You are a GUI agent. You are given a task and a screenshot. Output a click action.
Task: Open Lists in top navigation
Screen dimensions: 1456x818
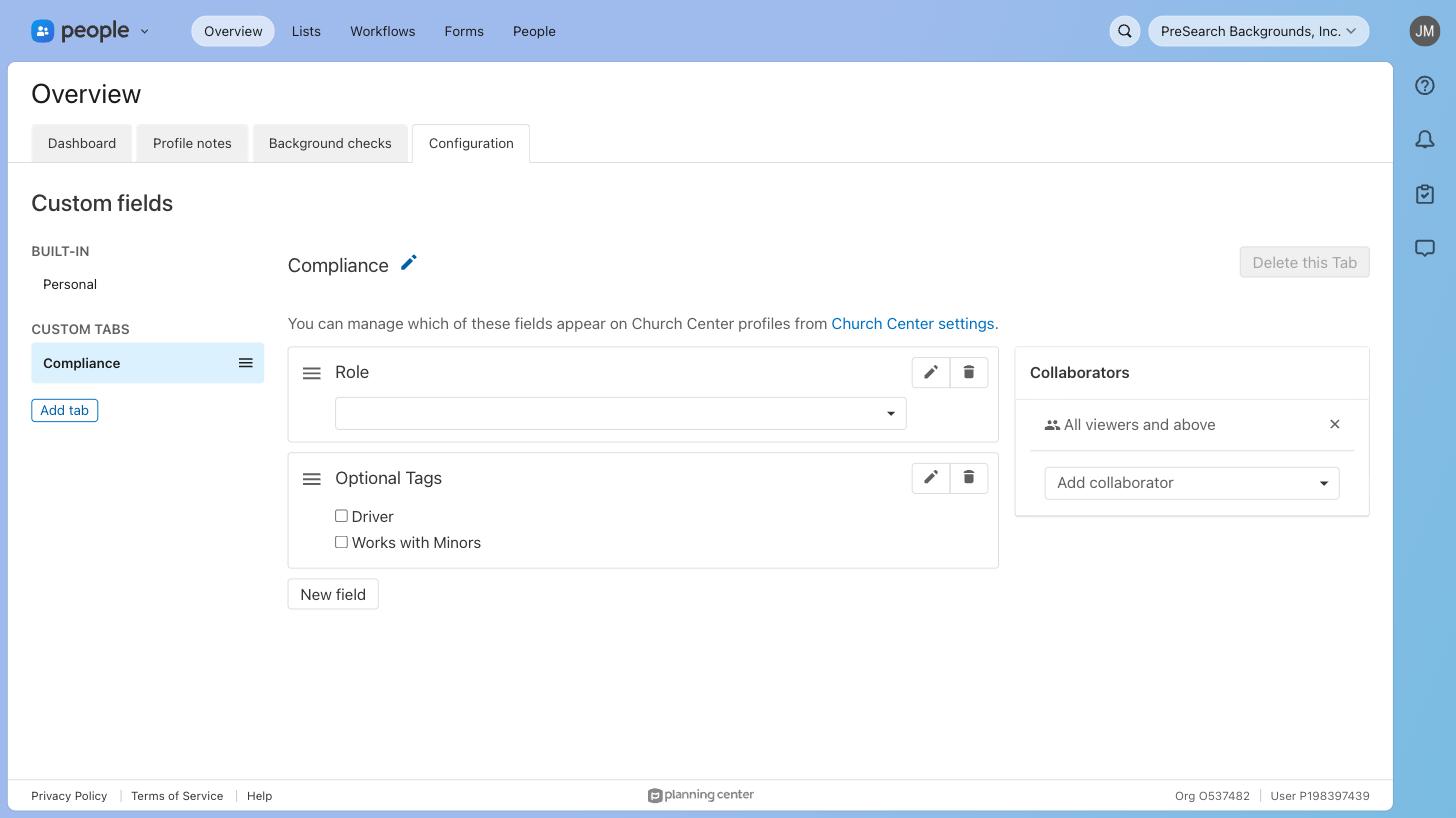tap(306, 31)
